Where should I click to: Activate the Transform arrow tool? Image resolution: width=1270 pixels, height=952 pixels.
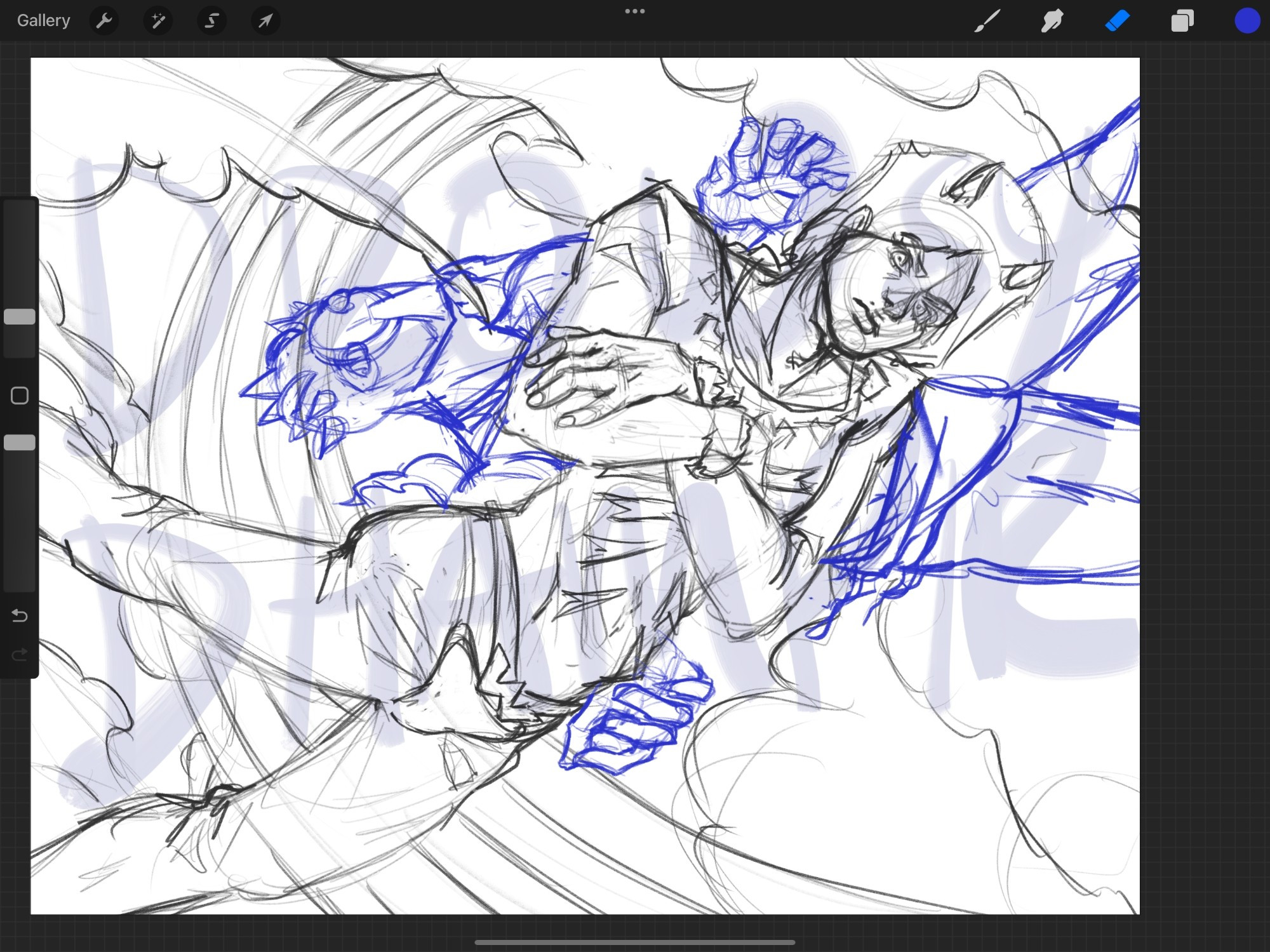coord(265,21)
